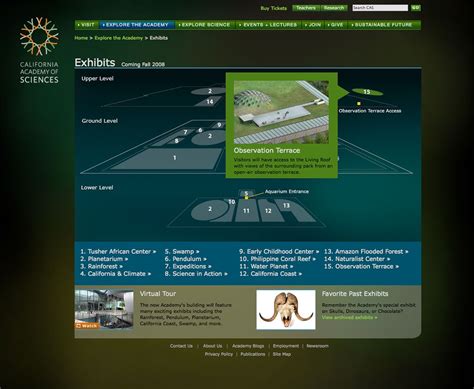Click the Go search button
This screenshot has height=389, width=474.
tap(415, 8)
